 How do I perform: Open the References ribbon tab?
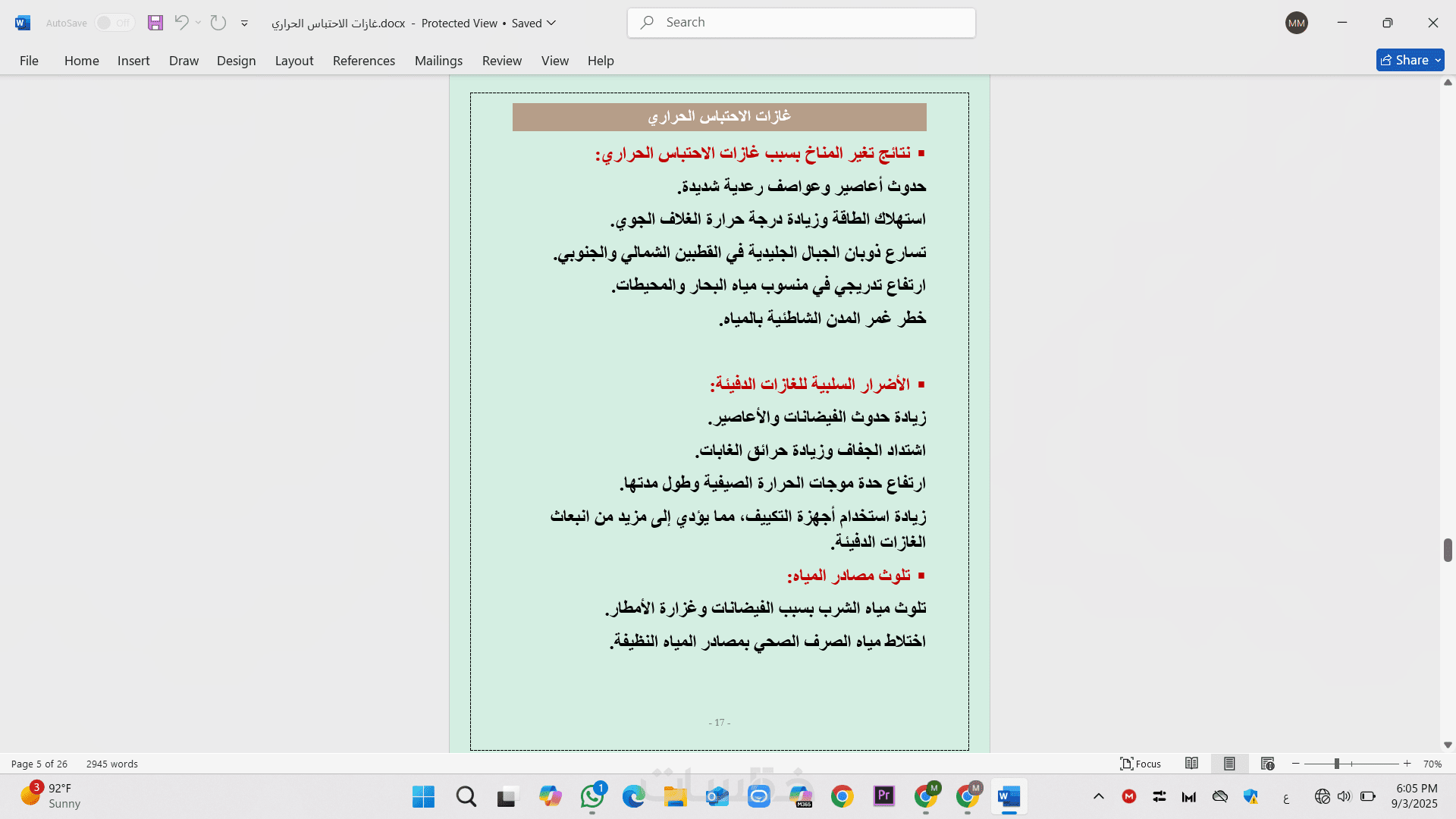363,61
